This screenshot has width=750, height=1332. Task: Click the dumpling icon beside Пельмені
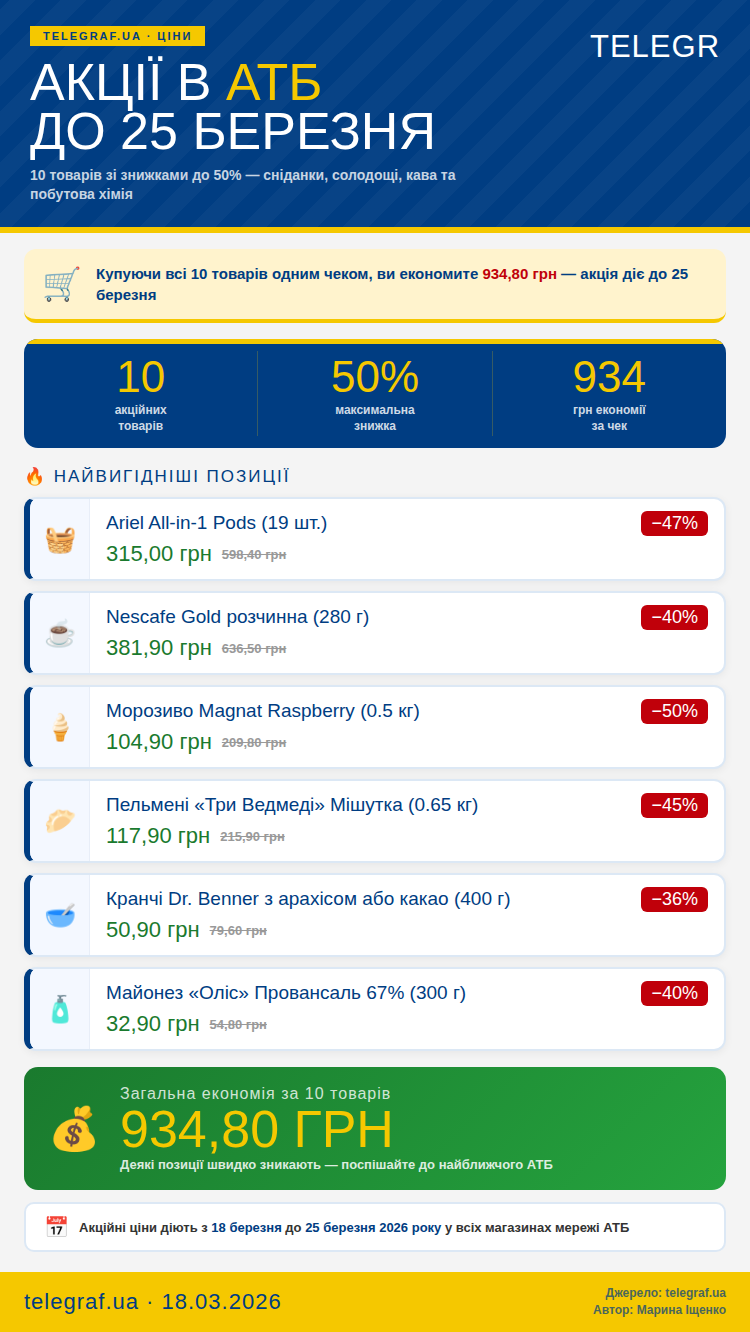[x=60, y=821]
